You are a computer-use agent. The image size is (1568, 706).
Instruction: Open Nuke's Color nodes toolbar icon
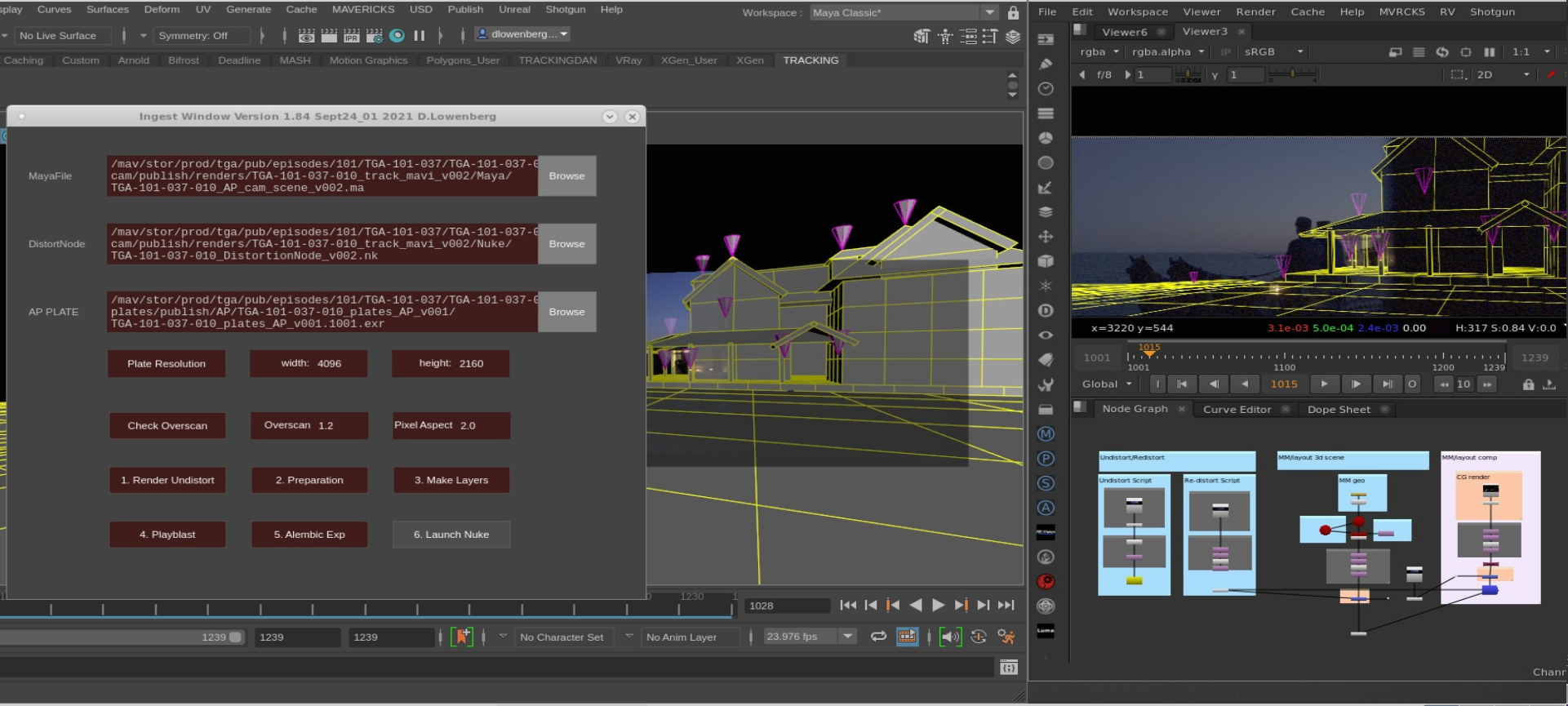tap(1046, 138)
